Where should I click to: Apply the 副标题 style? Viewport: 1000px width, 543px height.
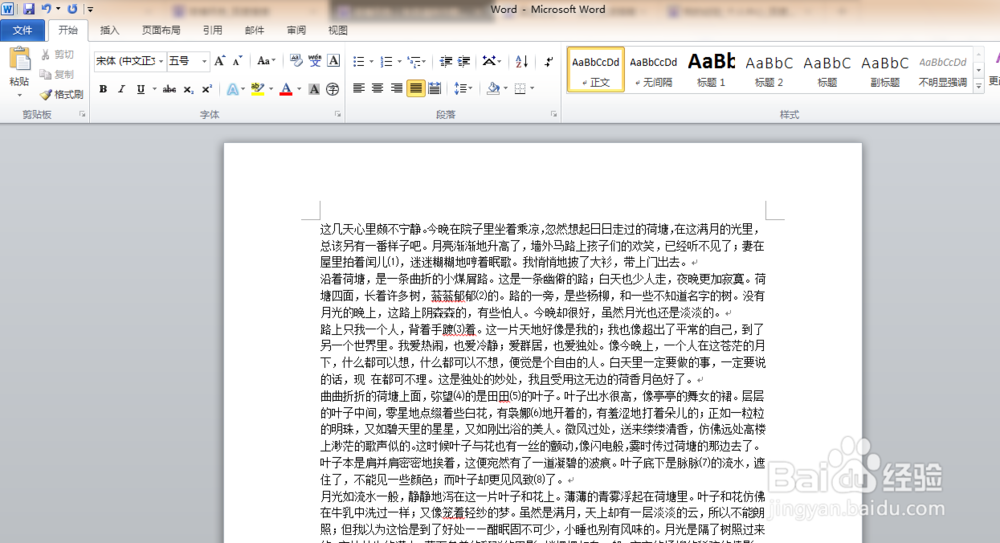[885, 70]
